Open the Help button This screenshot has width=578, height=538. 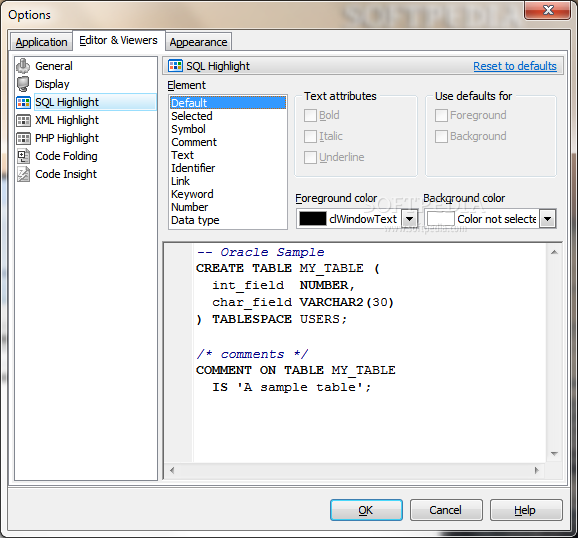point(526,510)
